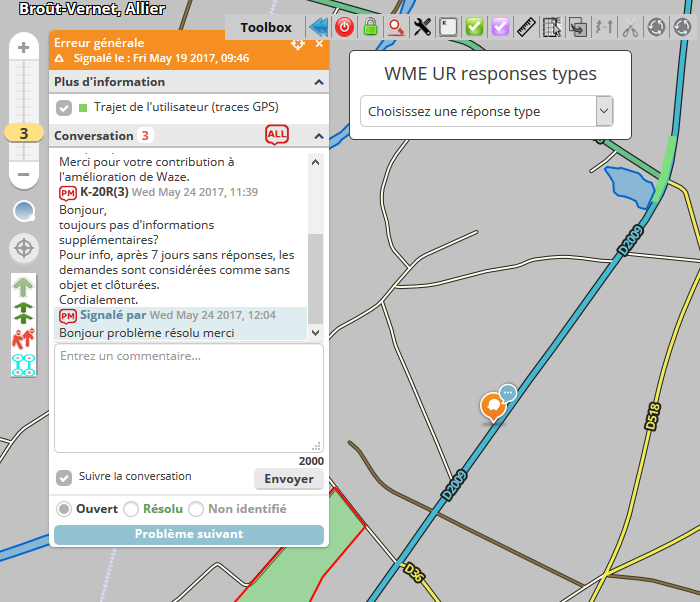Click the K-20R(3) username in conversation
Image resolution: width=700 pixels, height=602 pixels.
[x=104, y=192]
